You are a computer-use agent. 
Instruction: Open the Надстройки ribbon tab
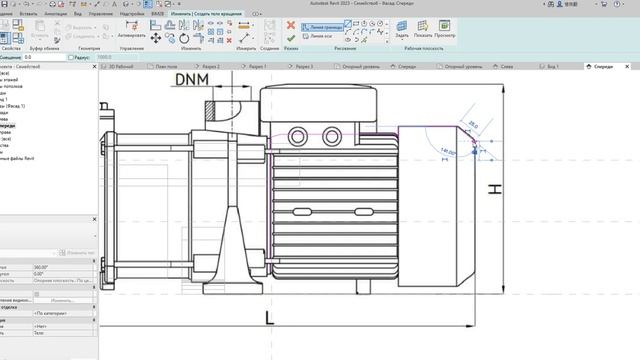click(x=131, y=14)
